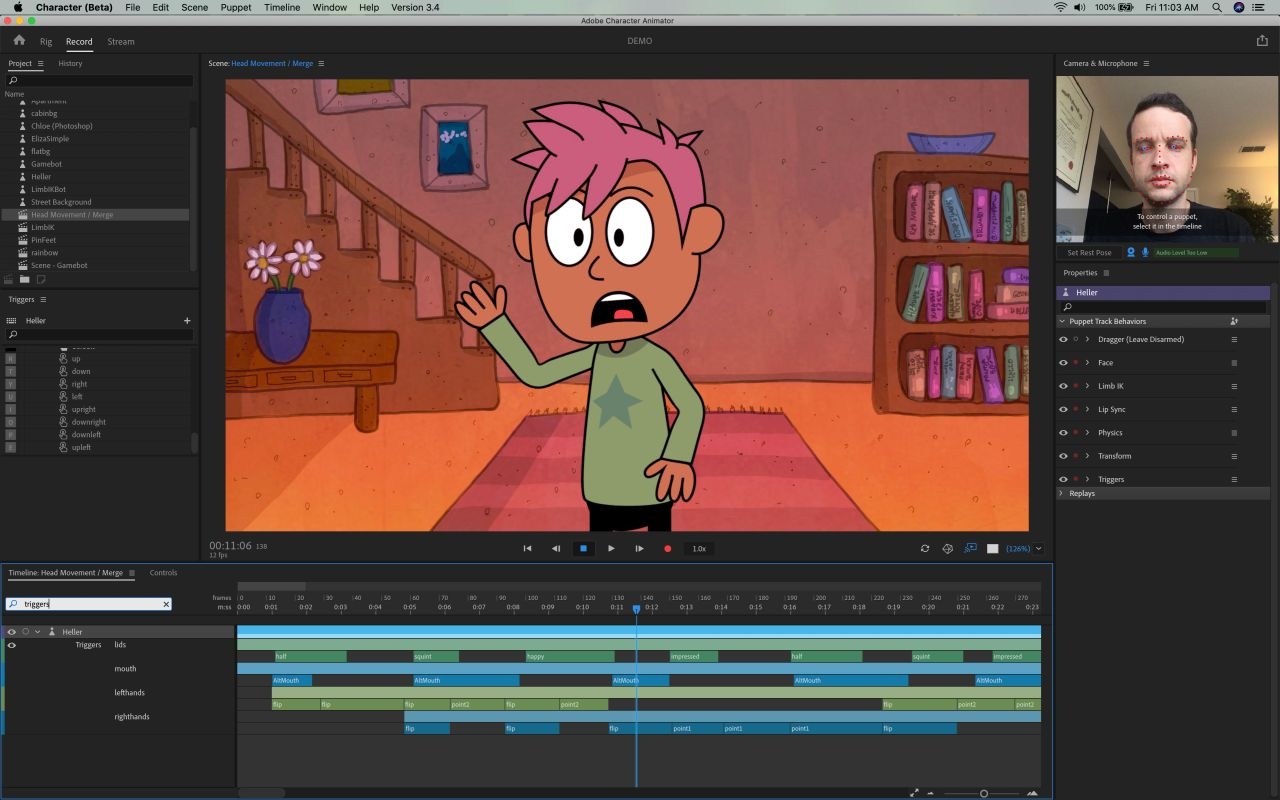Toggle loop playback icon below the scene
Screen dimensions: 1280x800
pos(925,548)
